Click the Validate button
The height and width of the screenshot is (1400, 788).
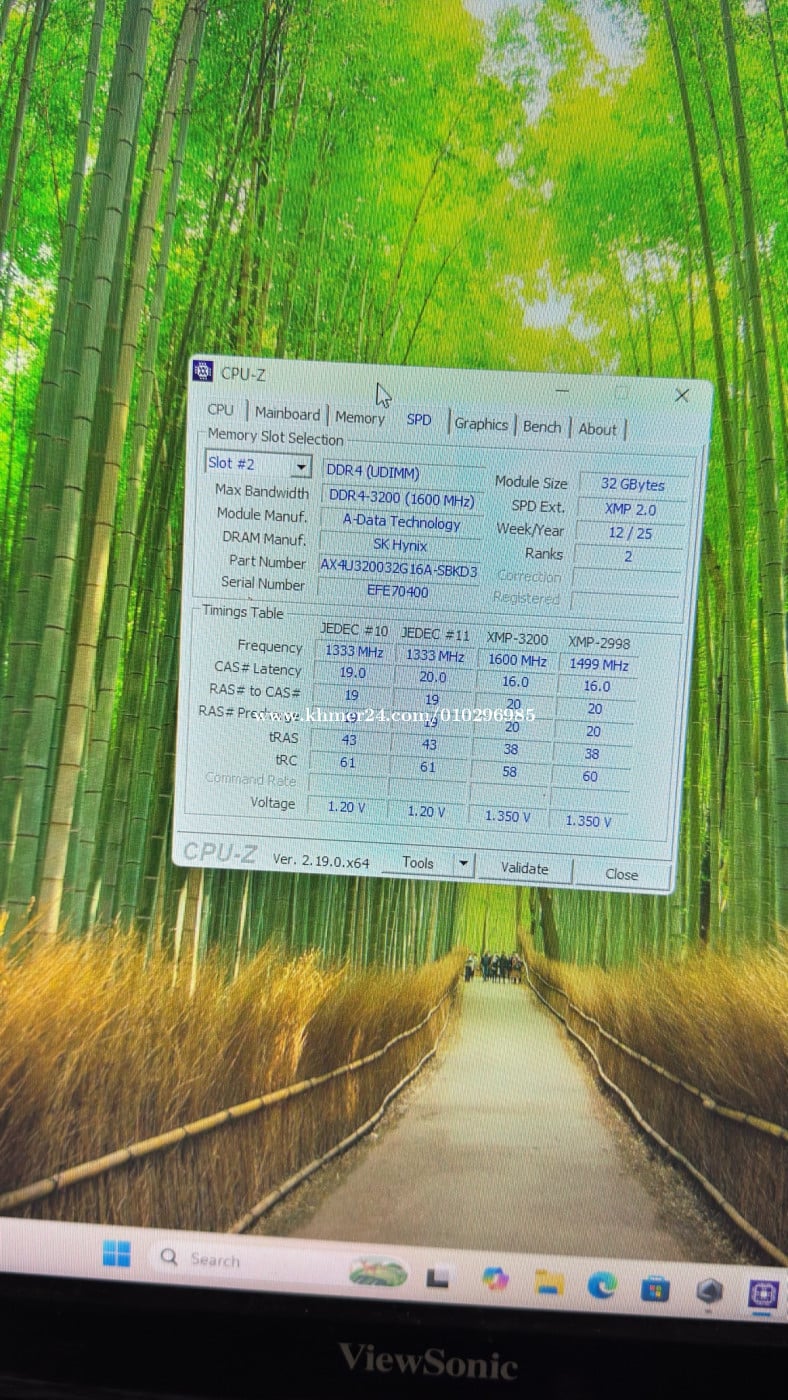[x=524, y=868]
